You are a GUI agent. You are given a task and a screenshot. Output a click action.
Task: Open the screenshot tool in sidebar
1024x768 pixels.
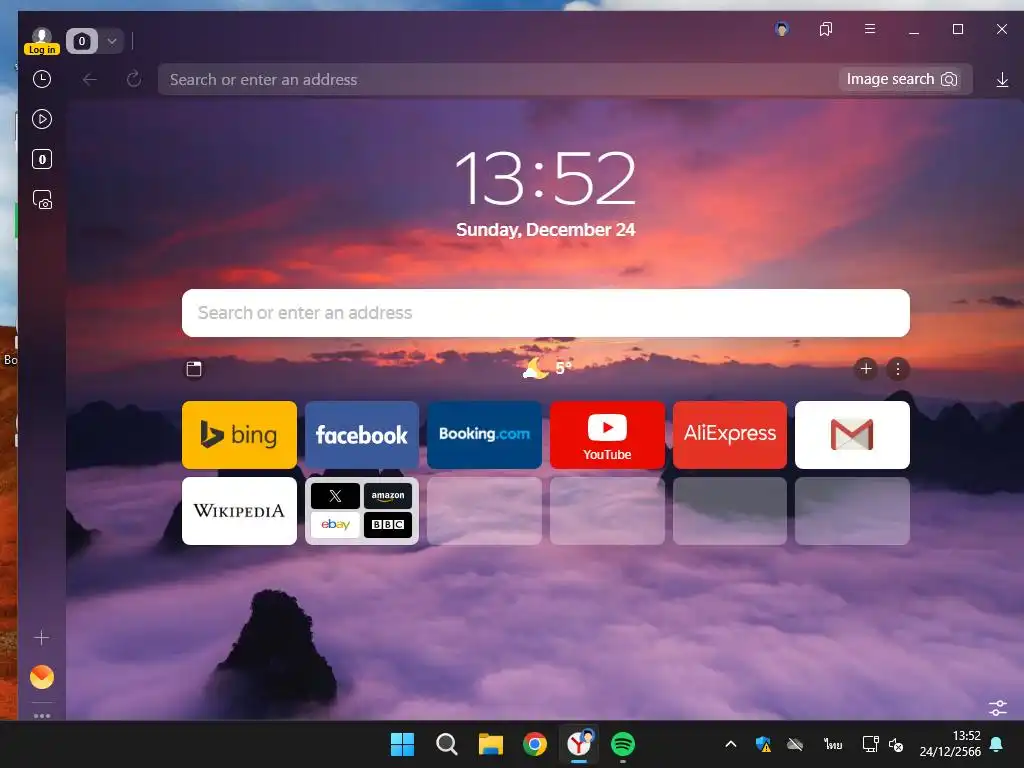click(x=42, y=200)
